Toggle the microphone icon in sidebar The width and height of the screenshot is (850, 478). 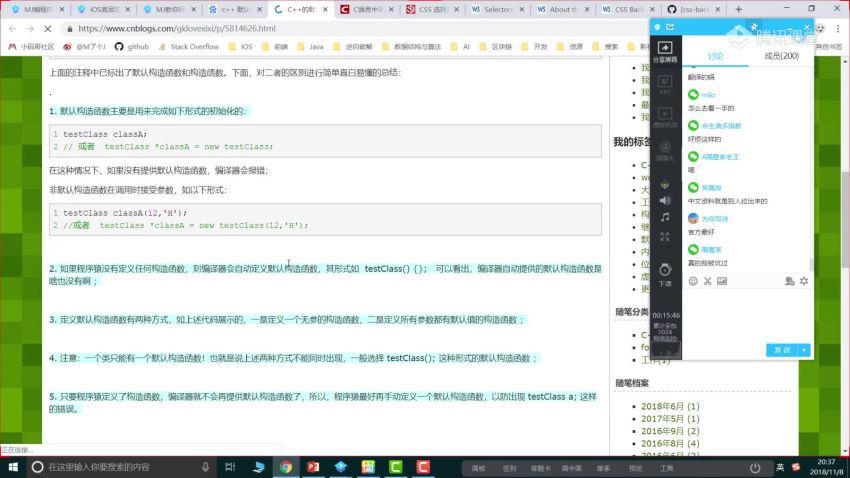[x=664, y=180]
